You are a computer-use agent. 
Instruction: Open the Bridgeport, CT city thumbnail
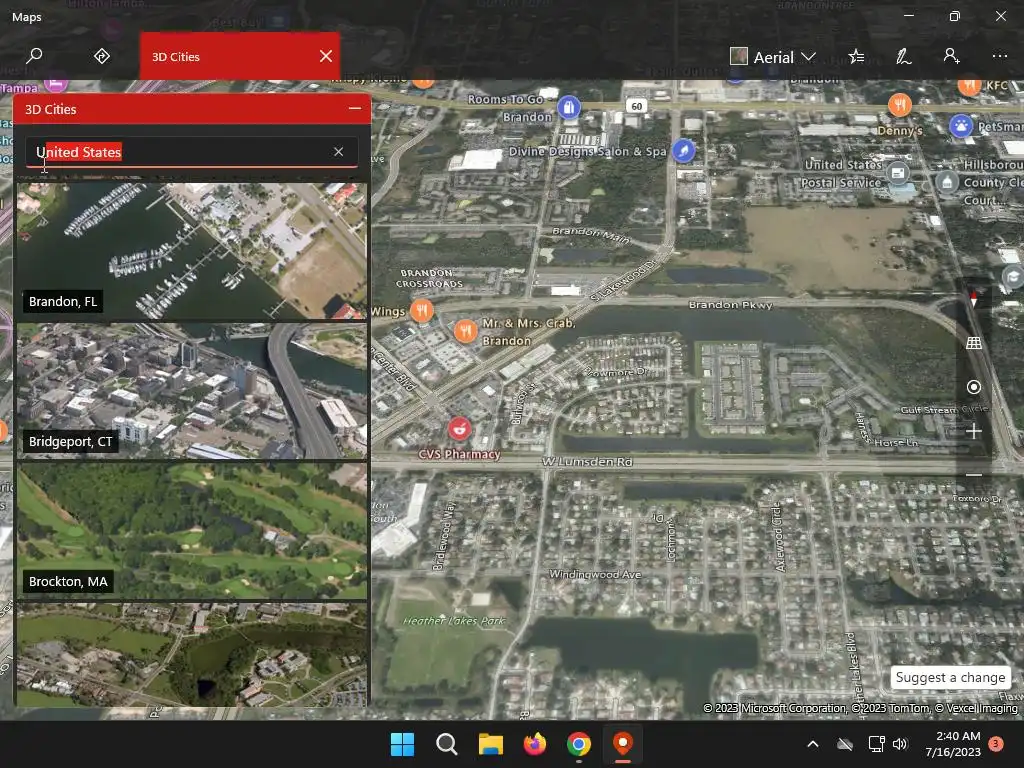(x=191, y=391)
